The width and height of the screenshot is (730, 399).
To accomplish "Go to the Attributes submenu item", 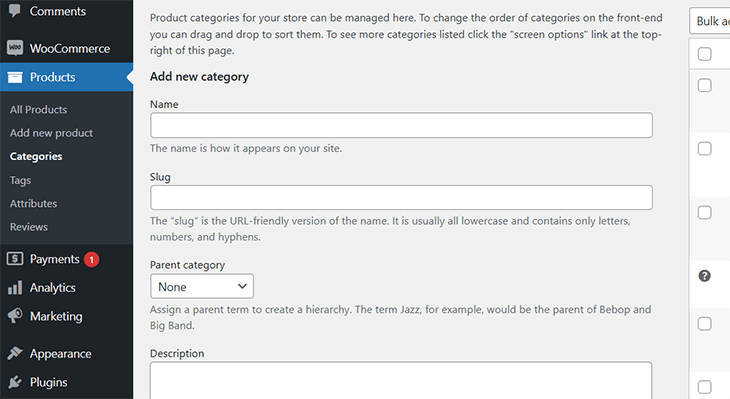I will coord(34,203).
